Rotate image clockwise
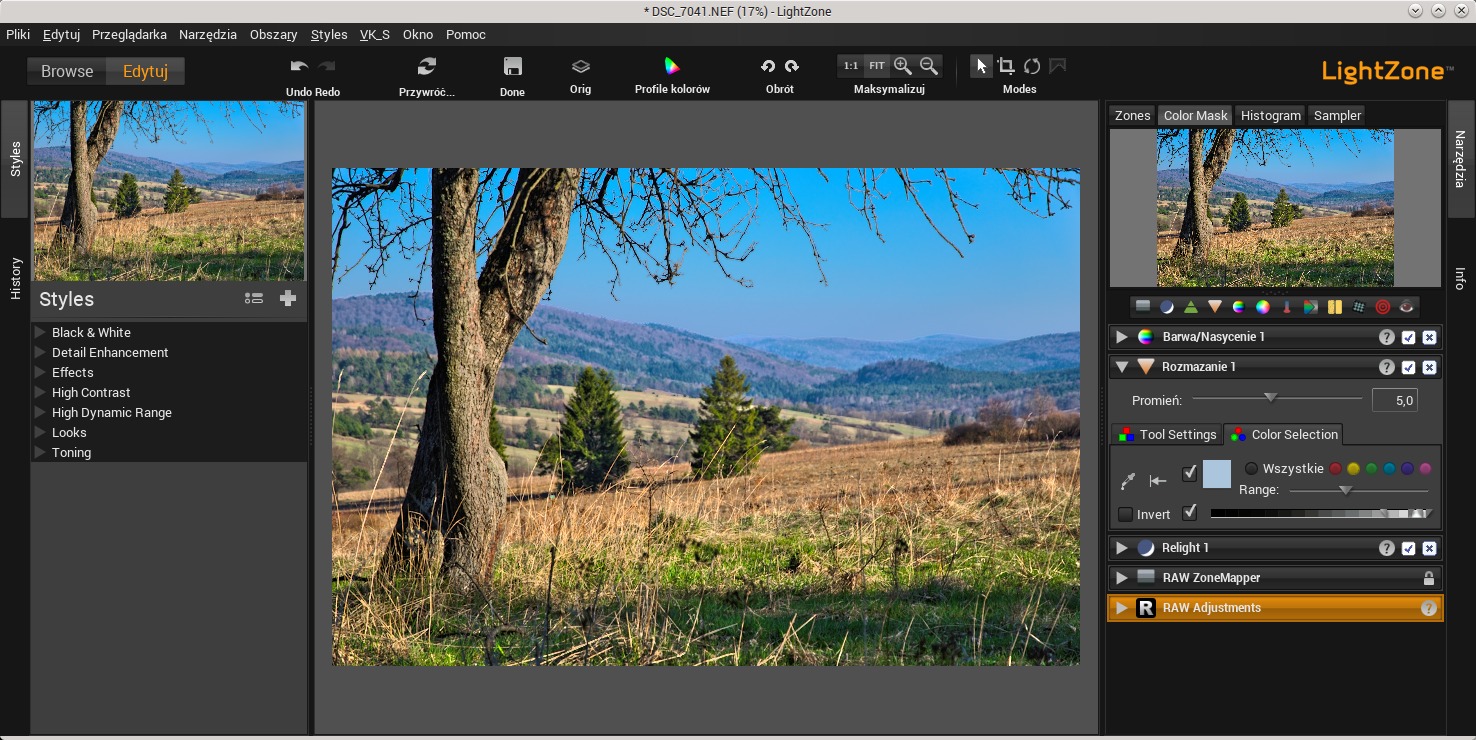The image size is (1476, 740). tap(792, 66)
